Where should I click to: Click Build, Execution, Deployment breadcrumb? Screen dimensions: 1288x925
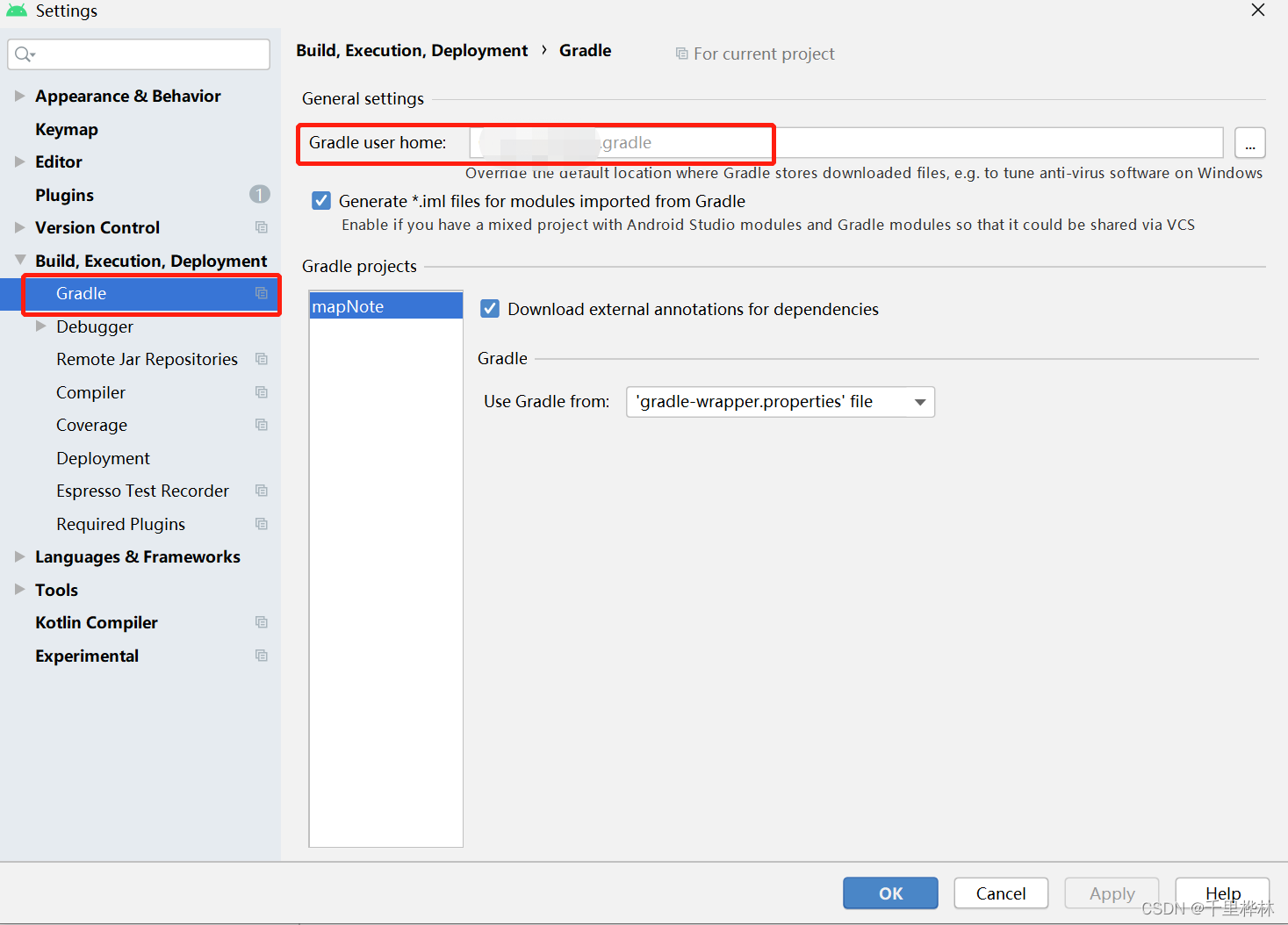coord(412,50)
